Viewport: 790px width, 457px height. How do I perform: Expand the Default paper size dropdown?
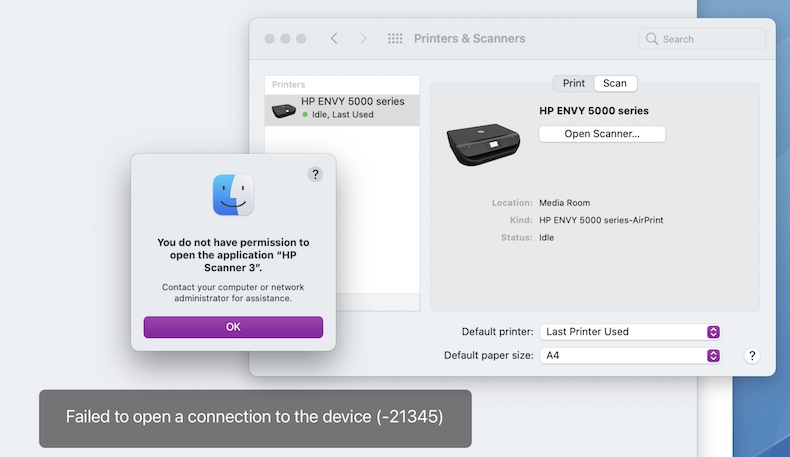click(x=630, y=355)
